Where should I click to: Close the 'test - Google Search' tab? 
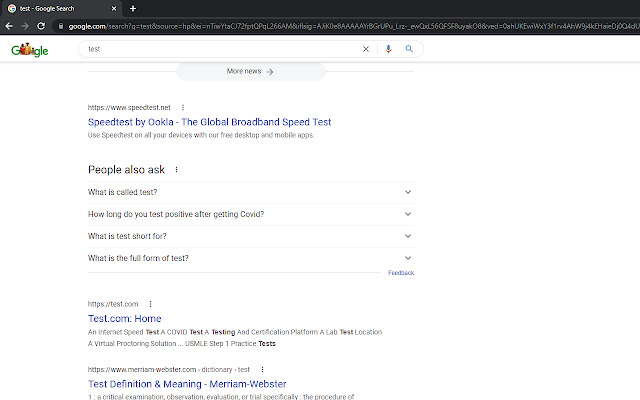(114, 9)
